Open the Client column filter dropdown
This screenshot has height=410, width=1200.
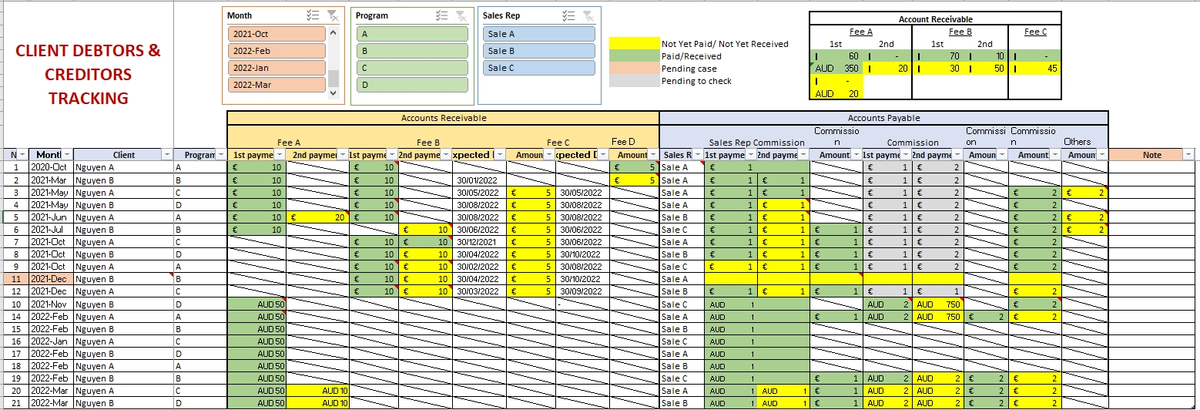pos(165,156)
